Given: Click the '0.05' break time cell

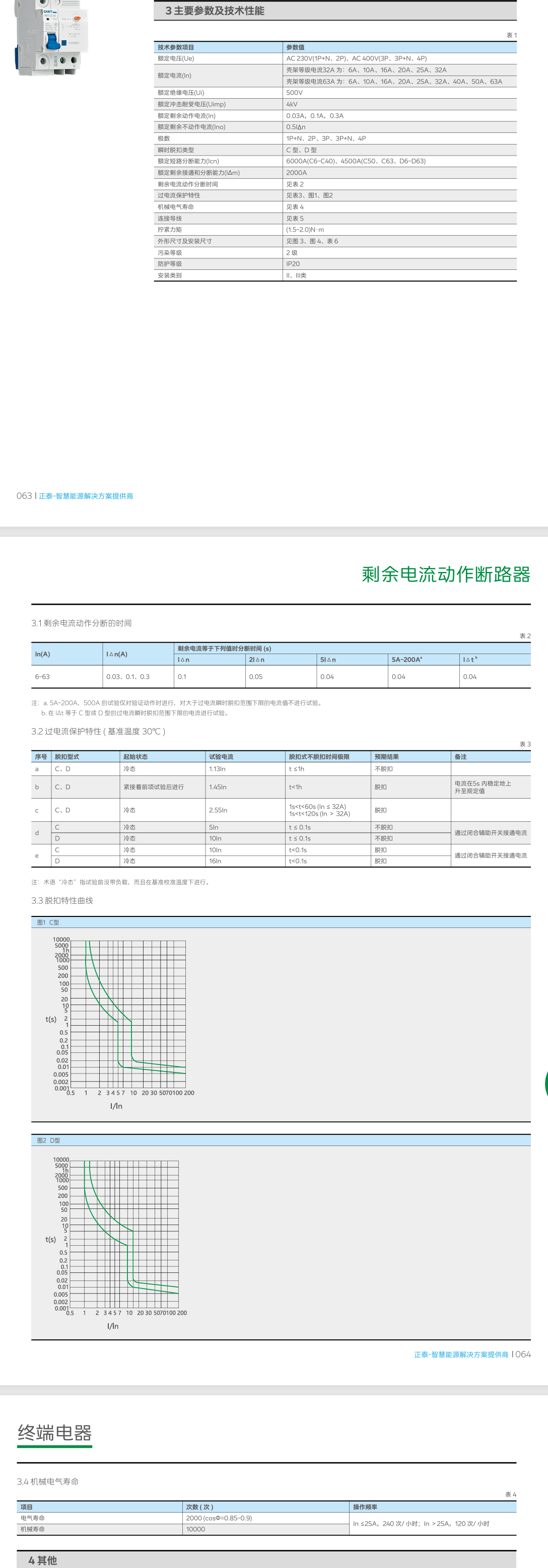Looking at the screenshot, I should (256, 677).
